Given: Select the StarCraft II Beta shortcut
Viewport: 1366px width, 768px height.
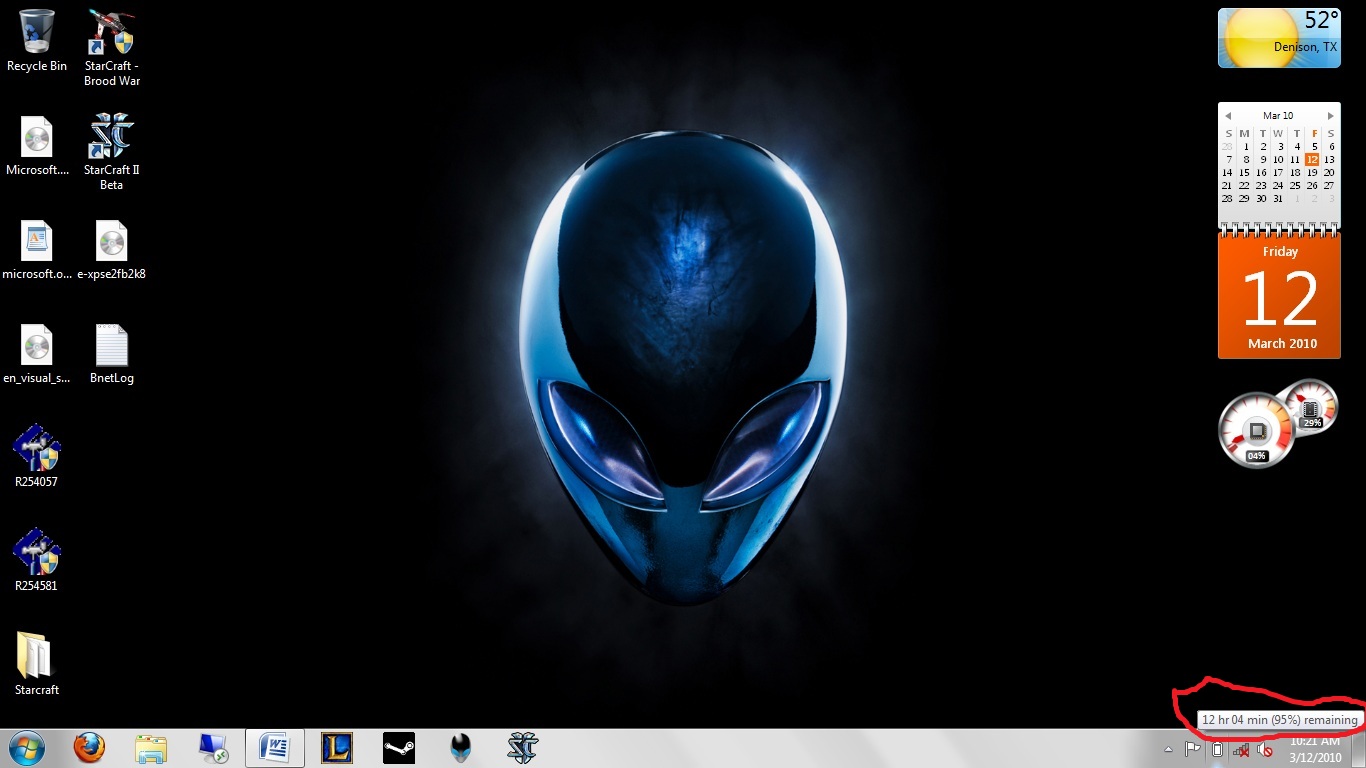Looking at the screenshot, I should click(x=111, y=152).
